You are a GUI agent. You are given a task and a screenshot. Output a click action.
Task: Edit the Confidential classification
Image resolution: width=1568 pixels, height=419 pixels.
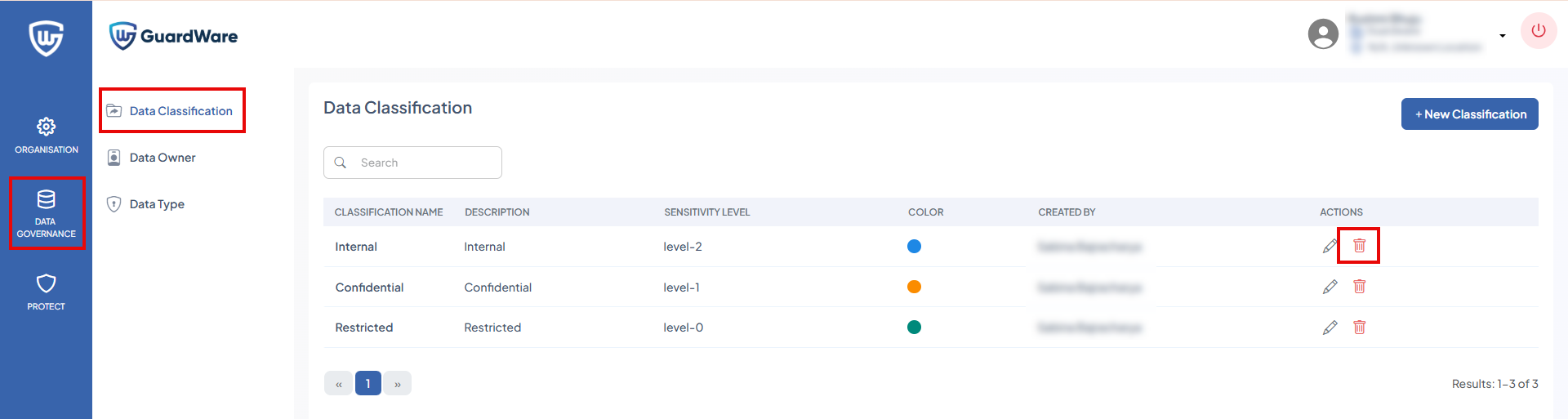pos(1330,287)
